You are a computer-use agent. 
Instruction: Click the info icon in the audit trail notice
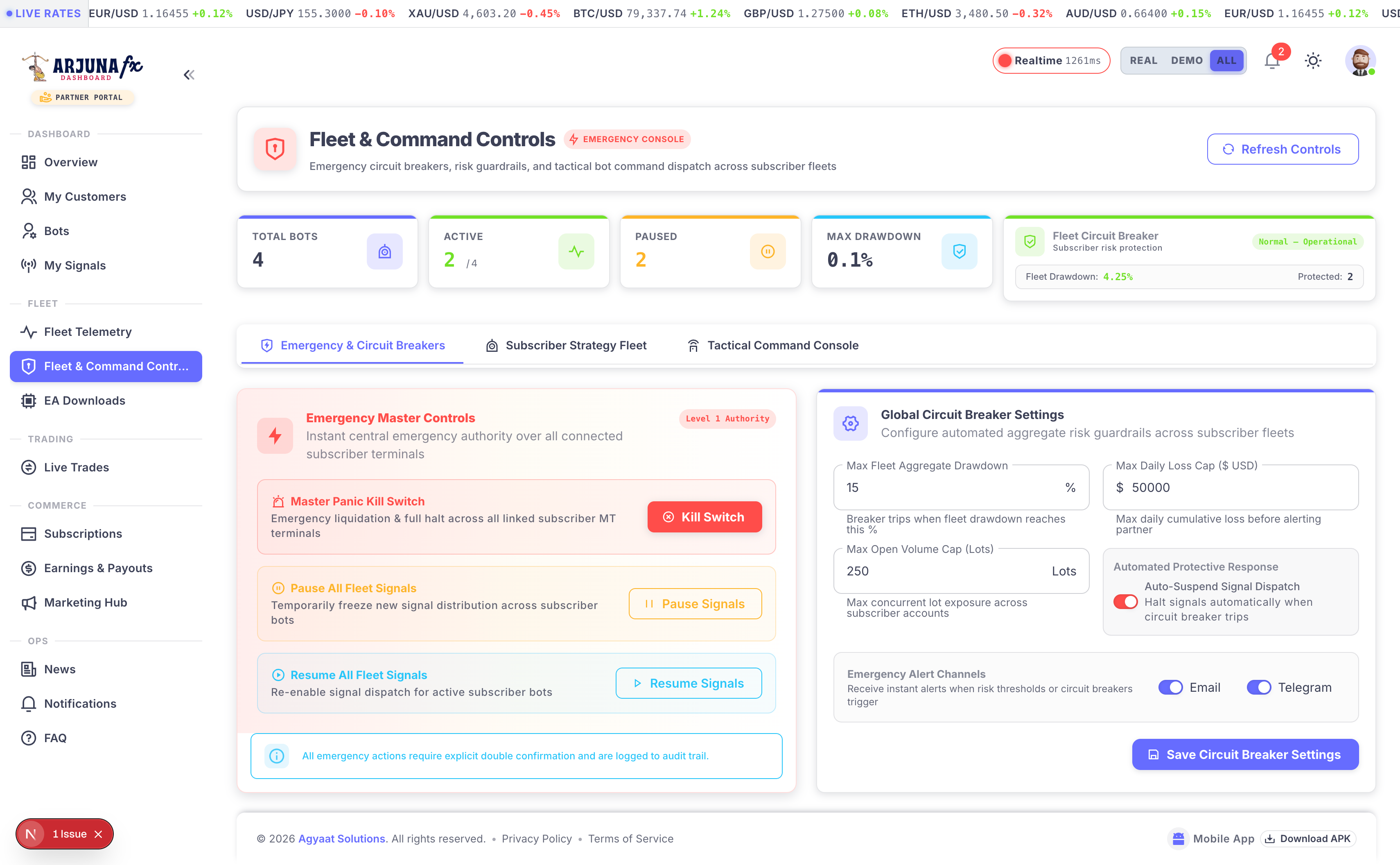(x=277, y=756)
